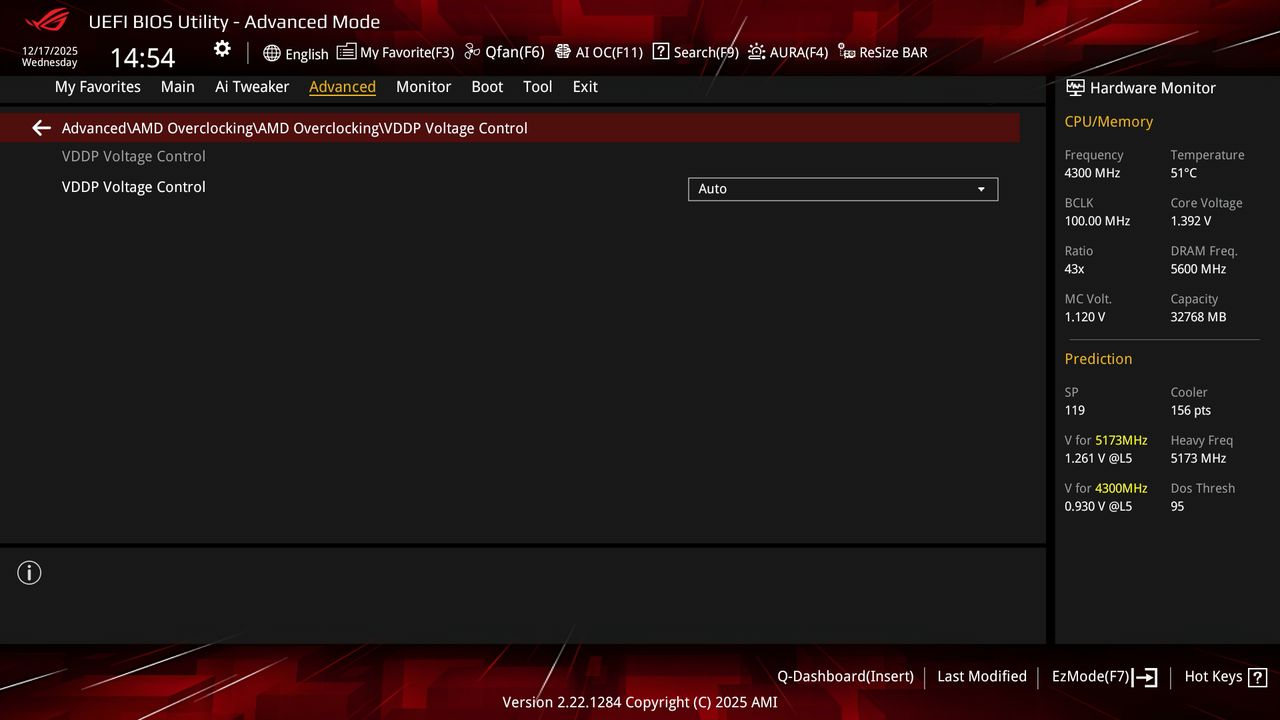The height and width of the screenshot is (720, 1280).
Task: Expand the Auto selection arrow
Action: coord(982,189)
